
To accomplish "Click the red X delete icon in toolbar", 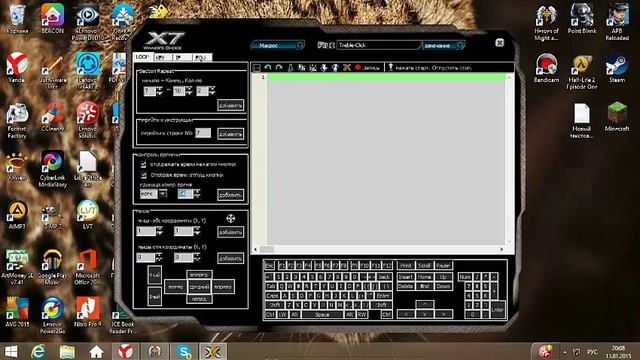I will tap(347, 67).
